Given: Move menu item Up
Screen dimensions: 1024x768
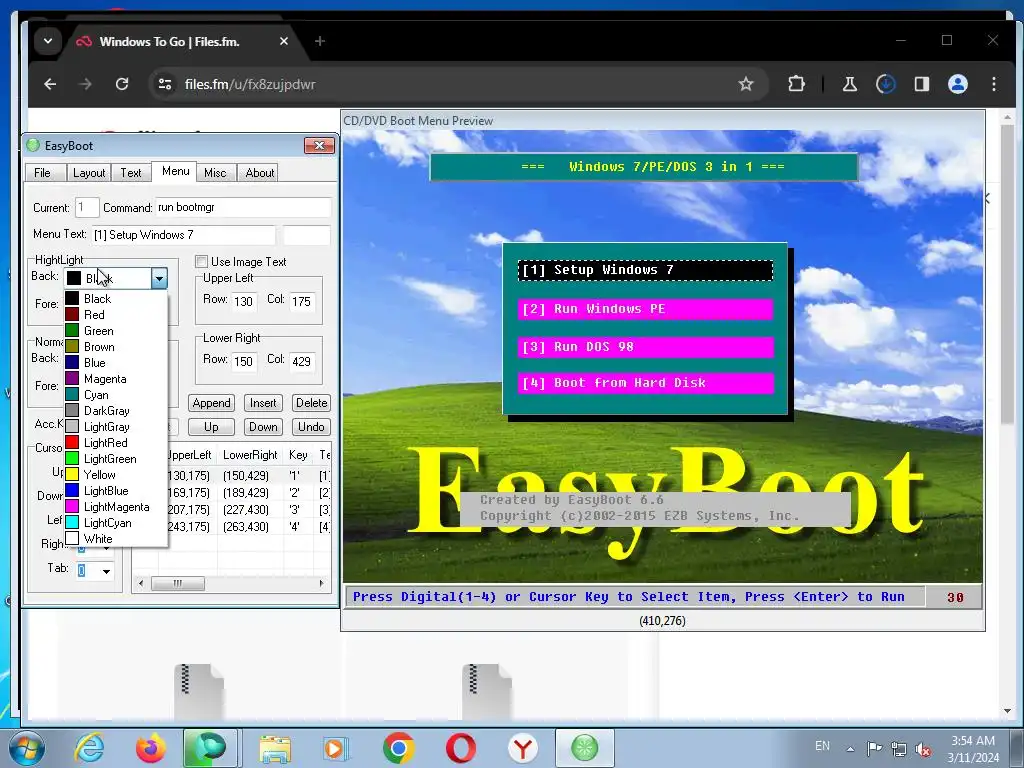Looking at the screenshot, I should (x=211, y=427).
